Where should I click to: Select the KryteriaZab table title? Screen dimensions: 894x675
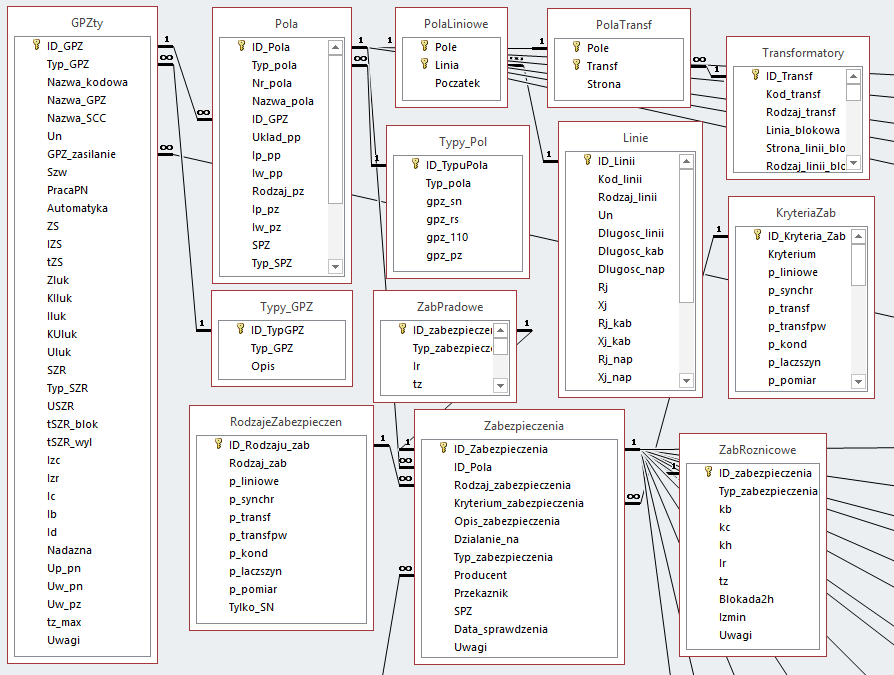click(x=806, y=213)
